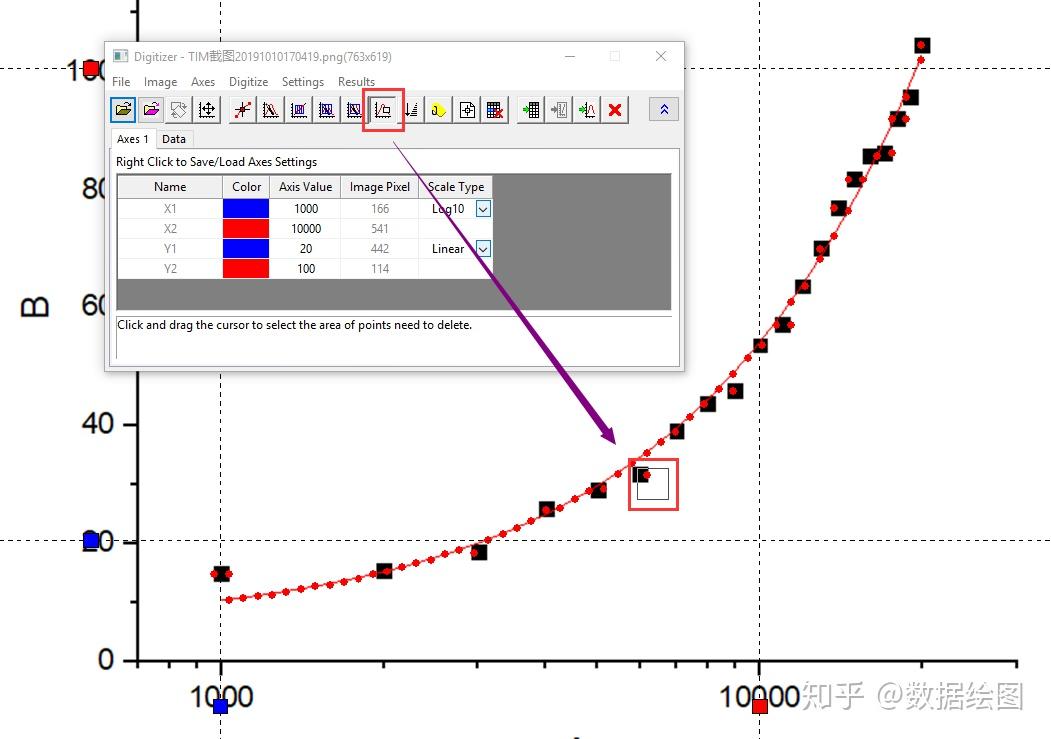This screenshot has height=739, width=1051.
Task: Select the X2 axis value 10000 cell
Action: (x=306, y=228)
